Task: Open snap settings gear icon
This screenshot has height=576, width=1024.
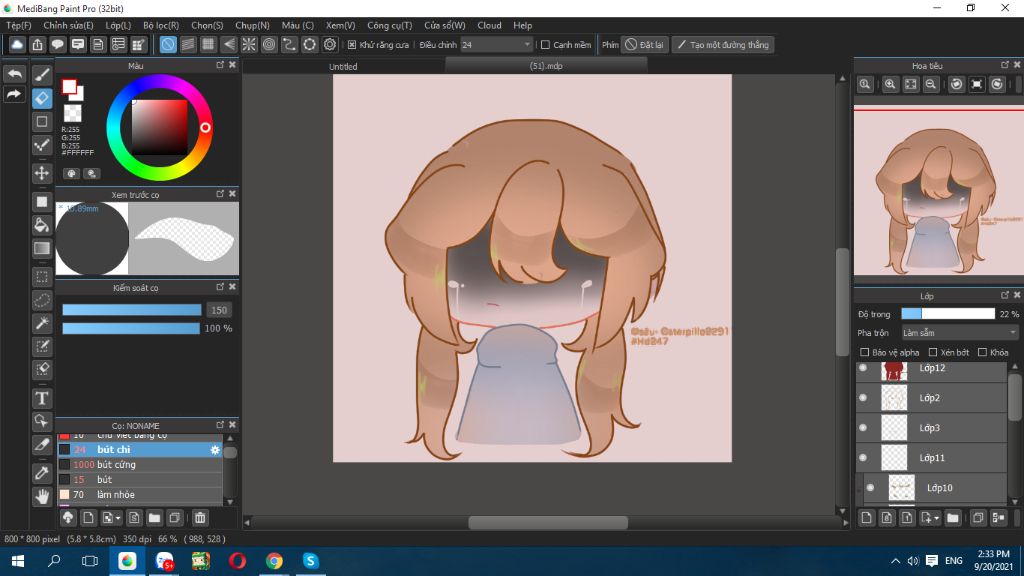Action: [330, 44]
